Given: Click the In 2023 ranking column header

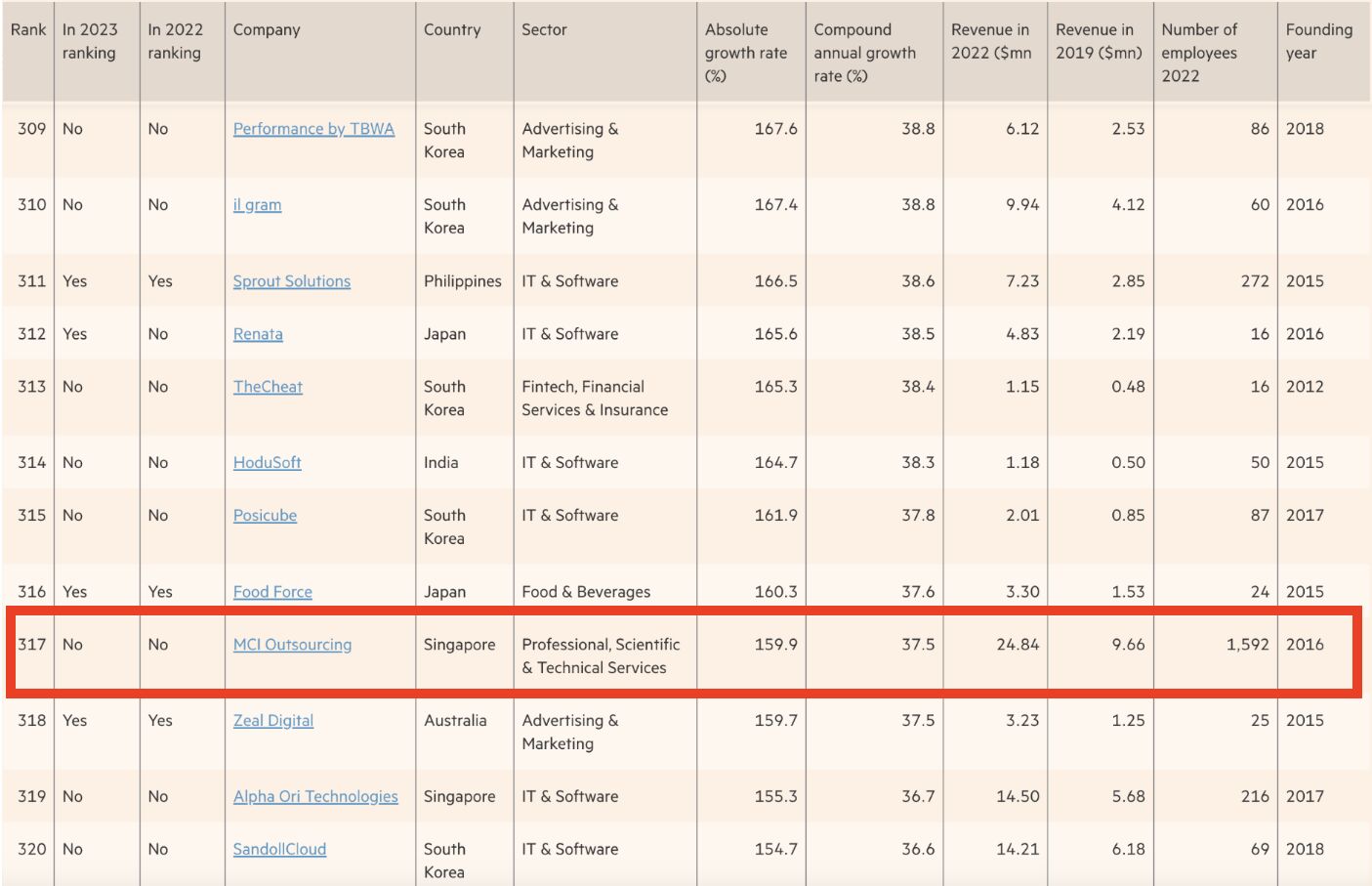Looking at the screenshot, I should (x=90, y=41).
